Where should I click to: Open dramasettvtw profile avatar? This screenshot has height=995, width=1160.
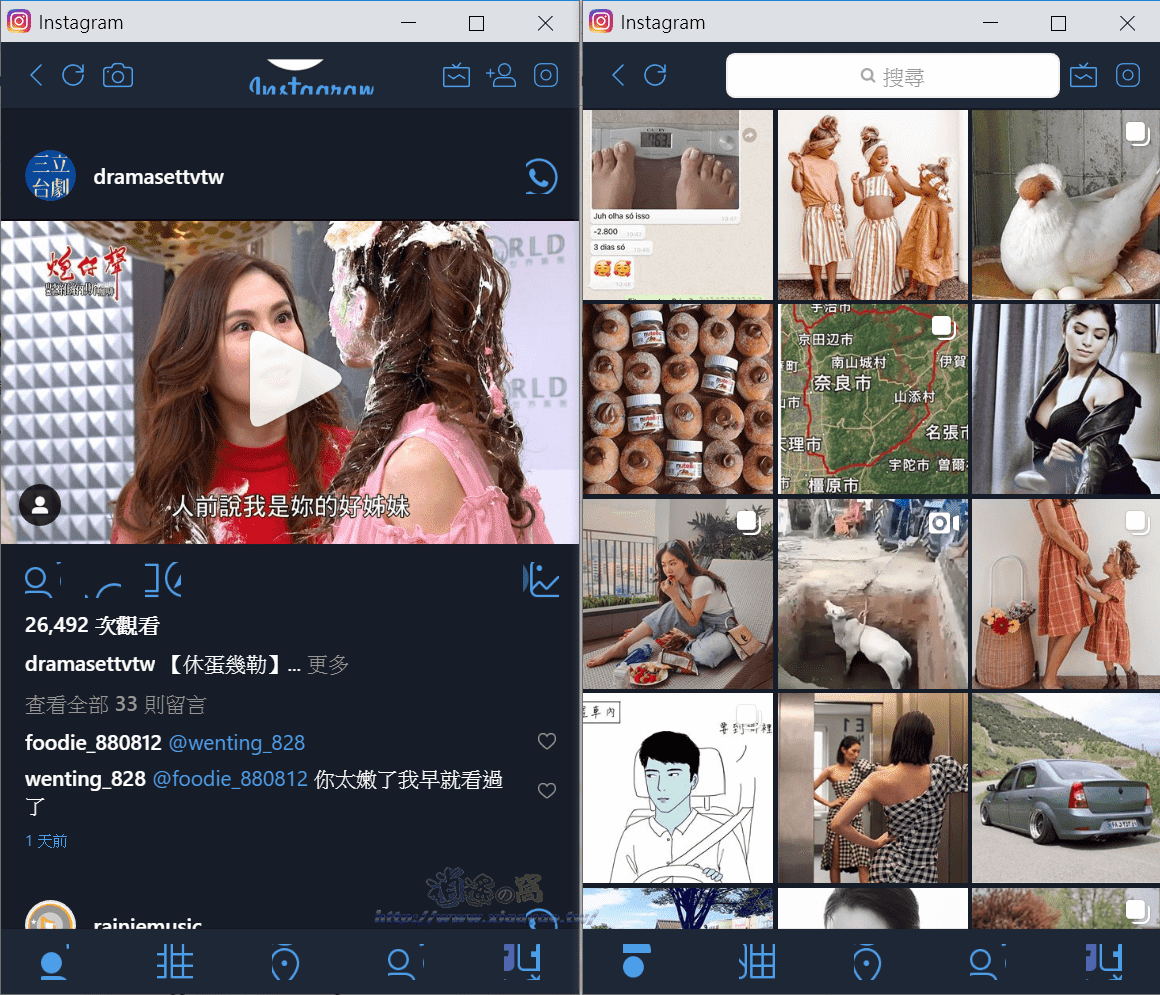pyautogui.click(x=50, y=176)
